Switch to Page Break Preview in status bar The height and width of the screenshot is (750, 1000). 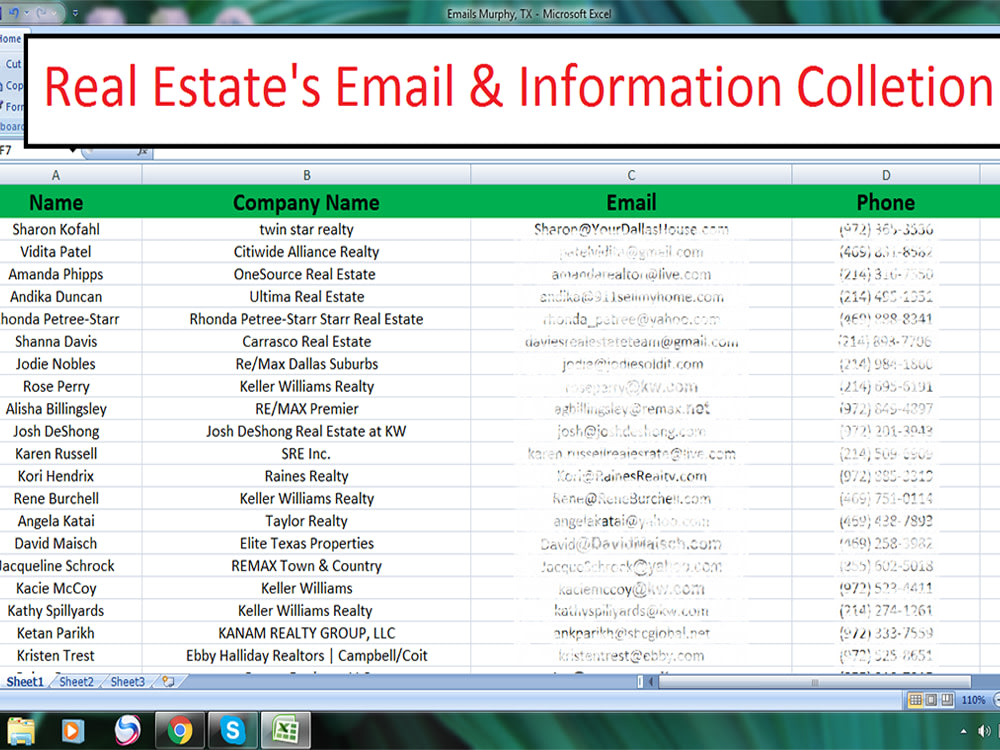[947, 700]
